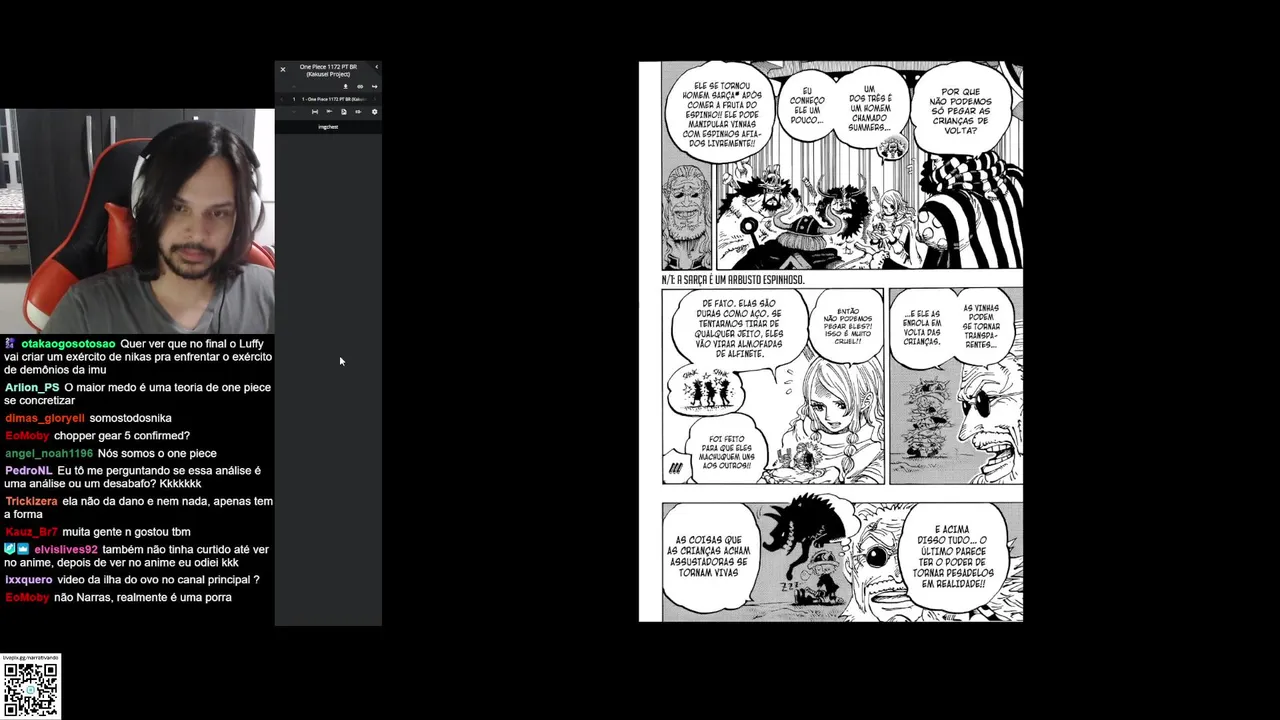The height and width of the screenshot is (720, 1280).
Task: Click the download chapter icon
Action: 345,87
